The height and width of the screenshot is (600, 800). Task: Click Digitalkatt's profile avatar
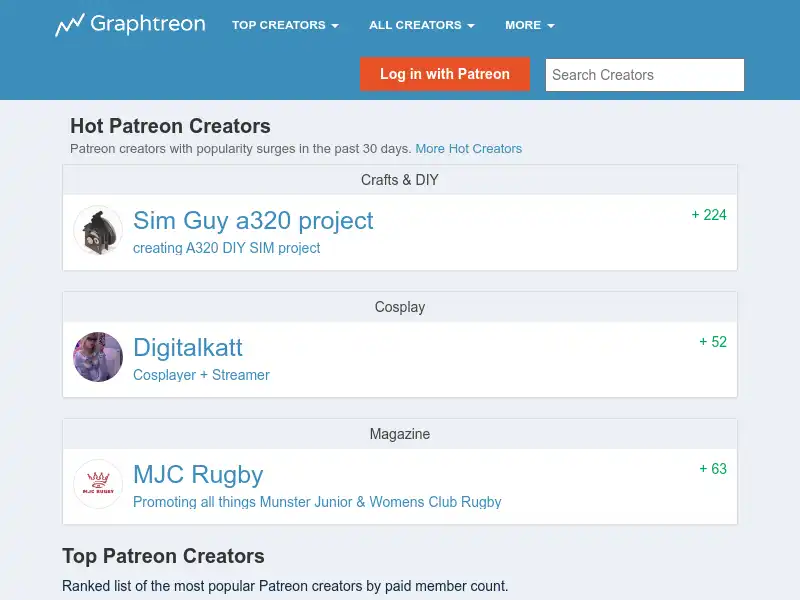coord(97,357)
